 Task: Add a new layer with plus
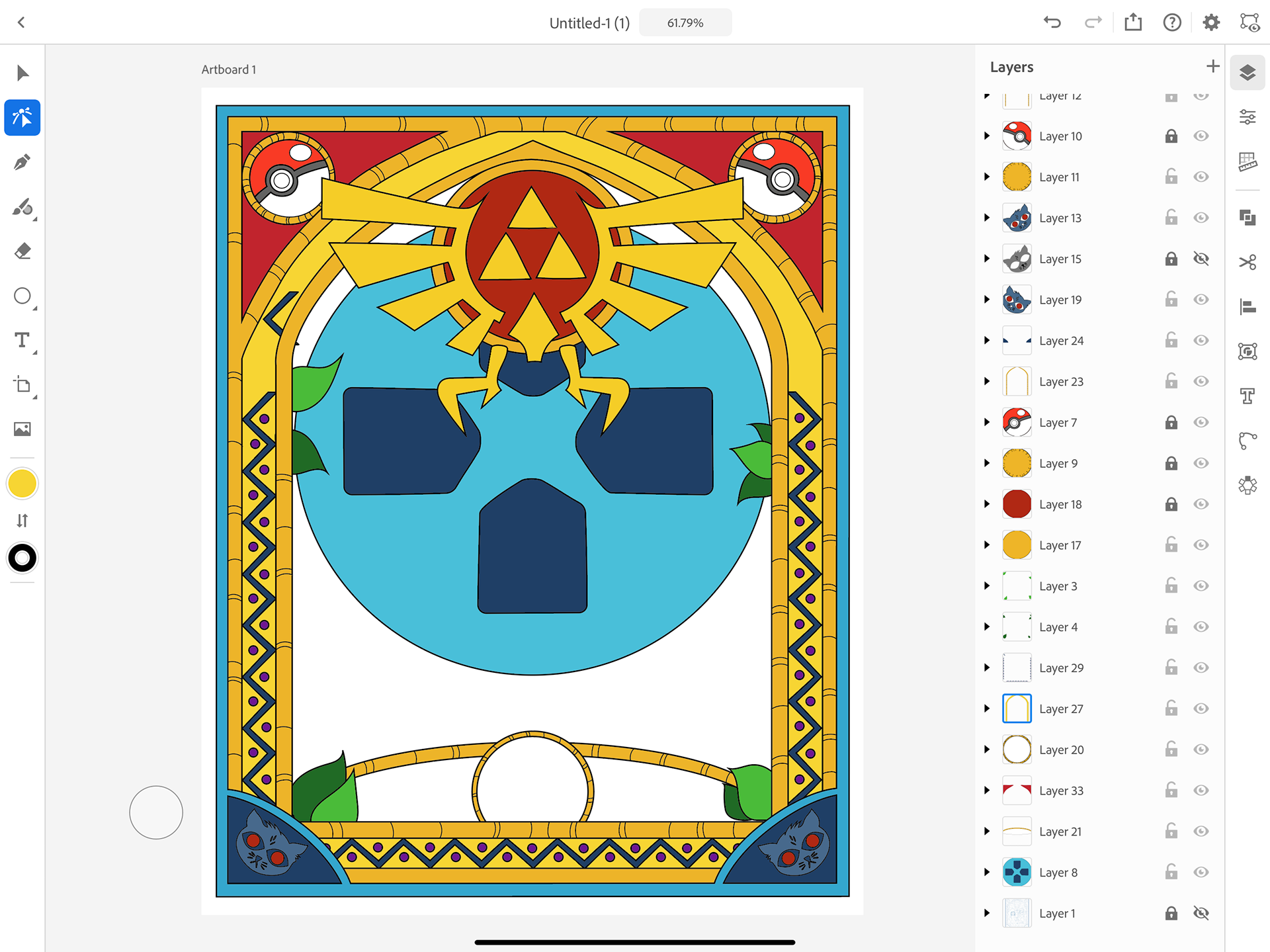point(1212,66)
